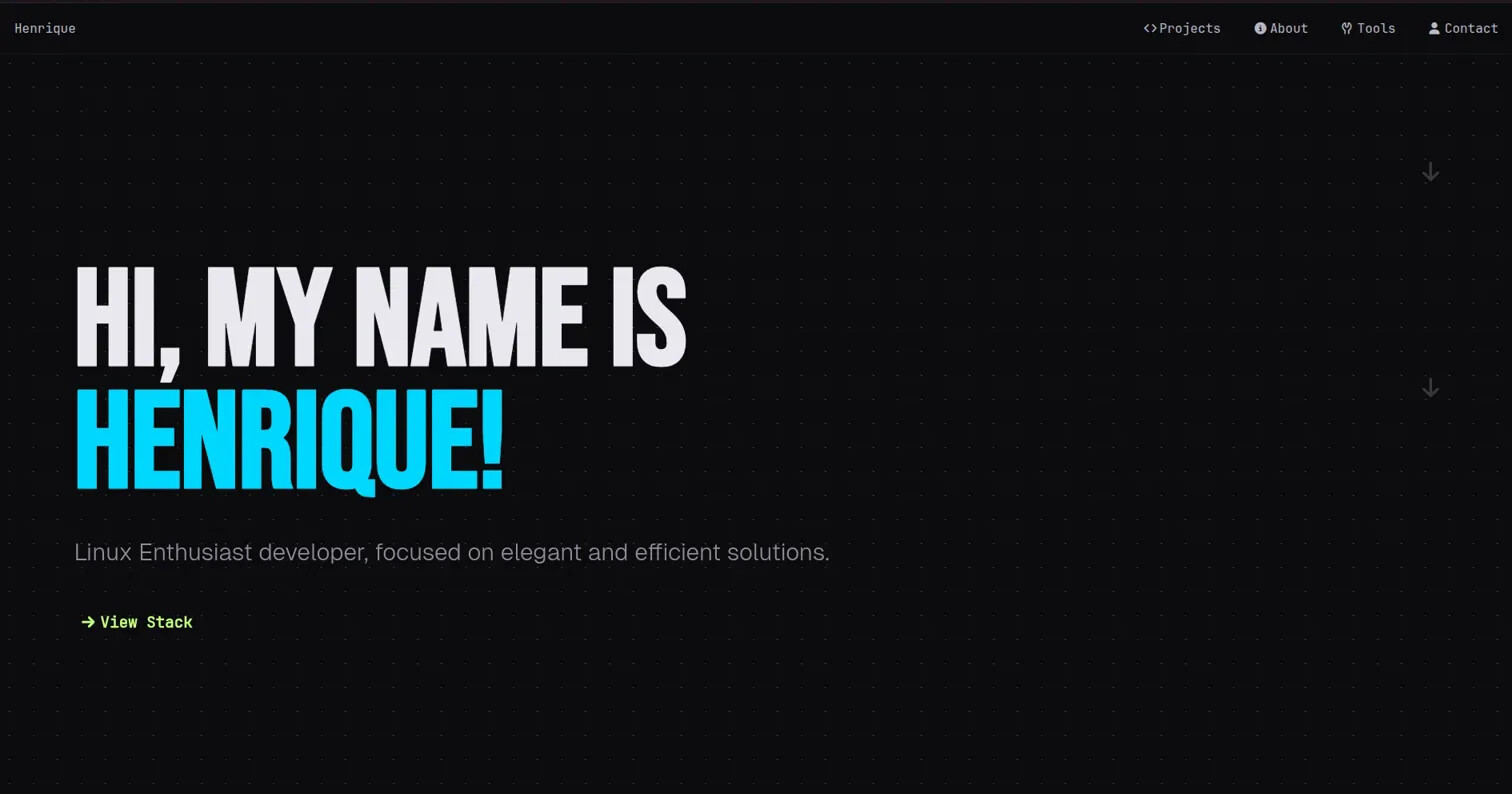Screen dimensions: 1512x794
Task: Click the cyan "HENRIQUE!" heading
Action: click(289, 440)
